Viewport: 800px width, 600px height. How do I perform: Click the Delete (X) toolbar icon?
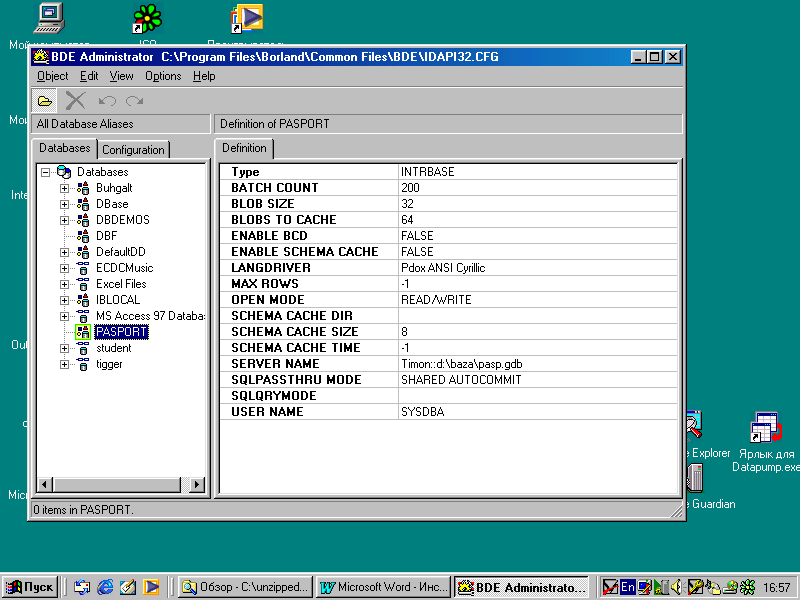tap(75, 100)
